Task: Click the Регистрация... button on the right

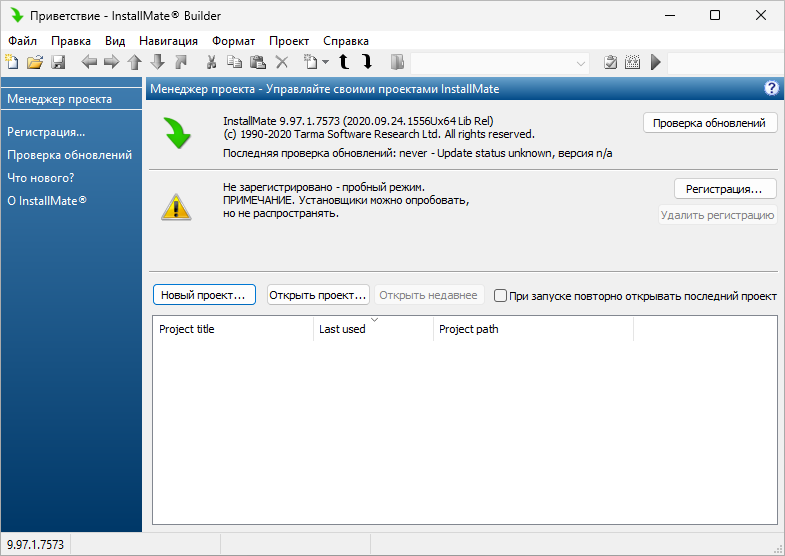Action: coord(724,189)
